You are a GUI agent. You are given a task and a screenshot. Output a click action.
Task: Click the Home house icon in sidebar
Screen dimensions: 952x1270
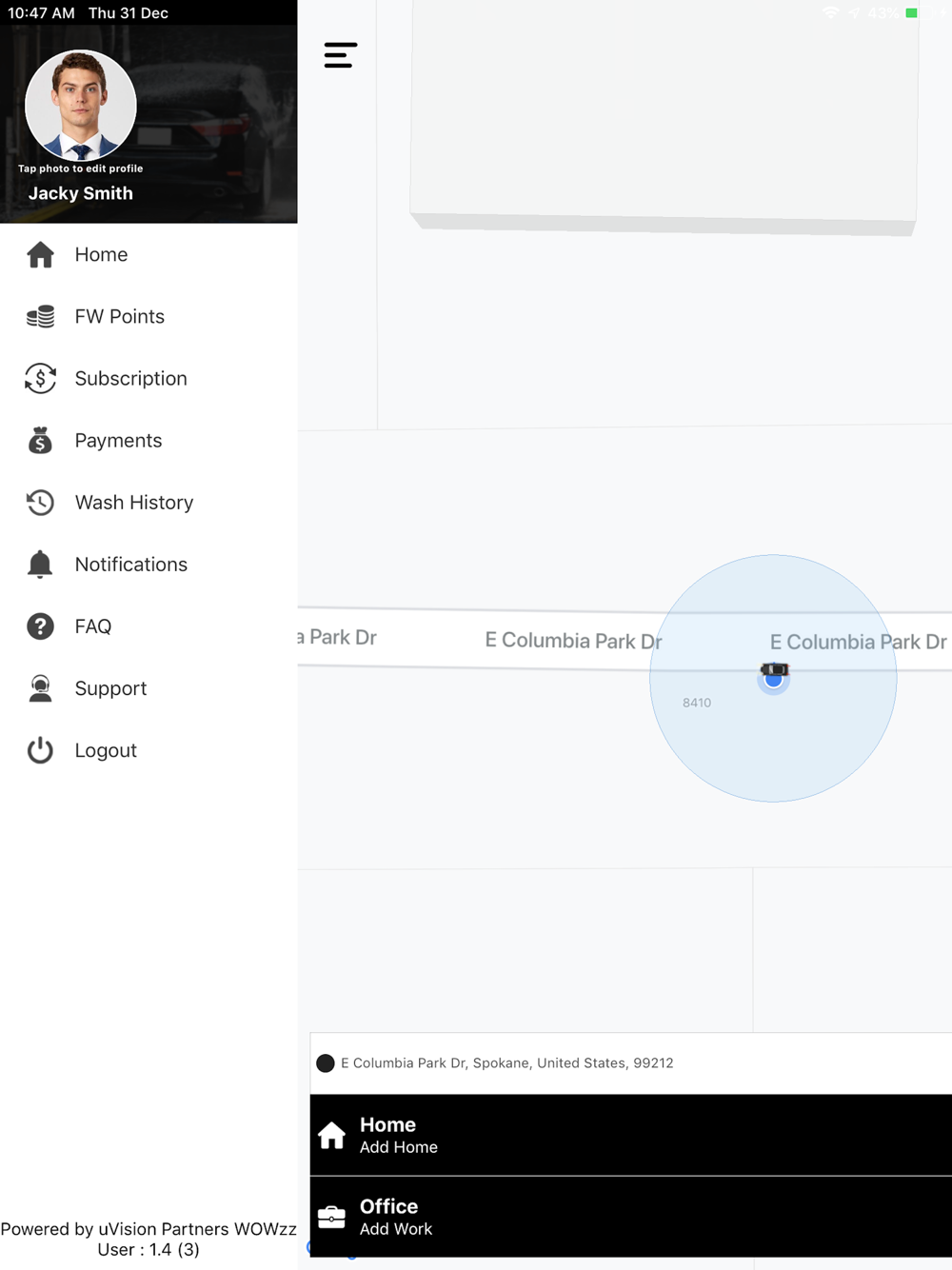[40, 255]
